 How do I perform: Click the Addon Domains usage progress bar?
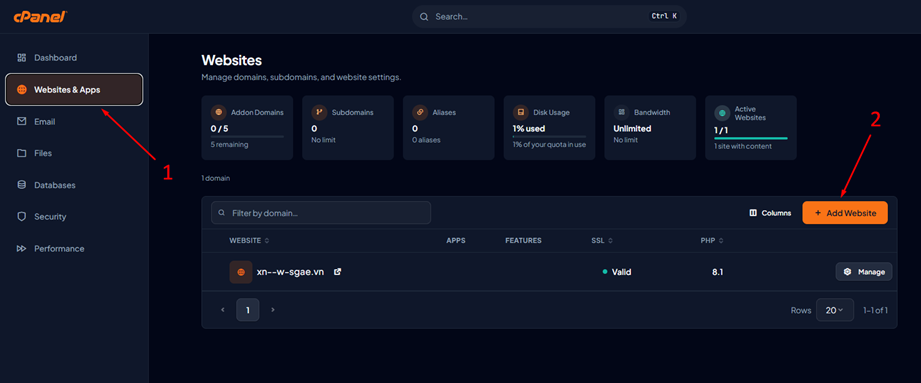[247, 137]
